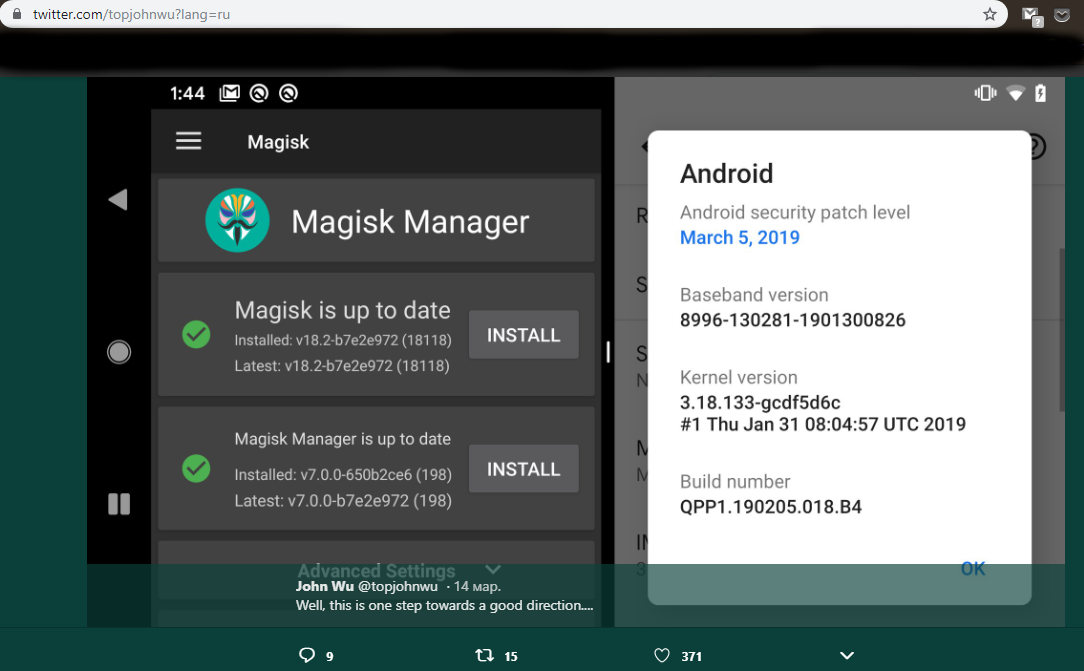Click the green check beside Magisk Manager is up to date
Screen dimensions: 1084x671
pos(196,469)
